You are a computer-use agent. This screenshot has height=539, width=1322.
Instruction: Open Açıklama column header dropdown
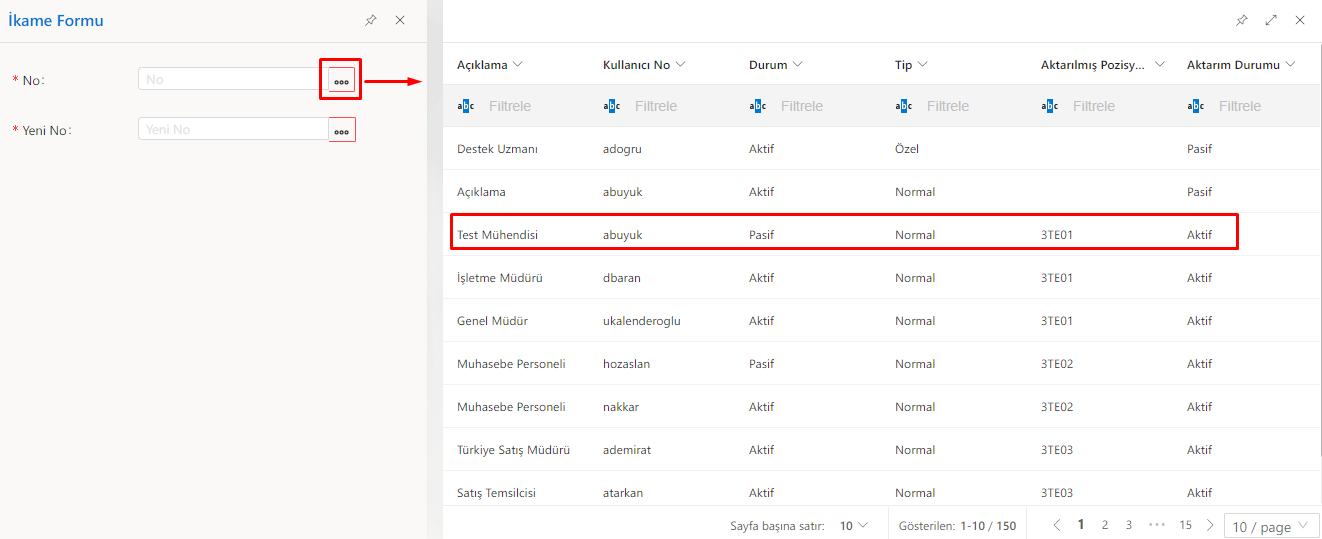(x=518, y=65)
